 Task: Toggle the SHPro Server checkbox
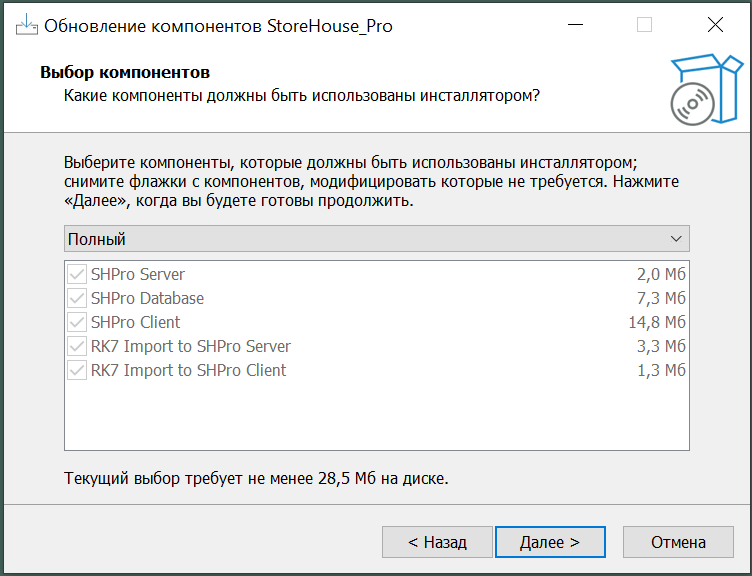click(x=77, y=274)
